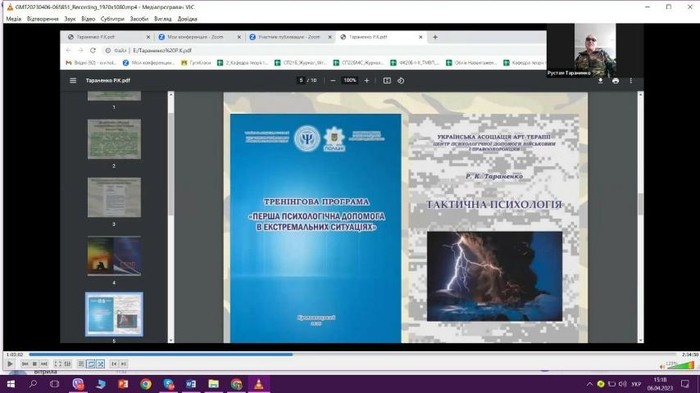Image resolution: width=700 pixels, height=393 pixels.
Task: Toggle loop mode in VLC controls
Action: coord(91,364)
